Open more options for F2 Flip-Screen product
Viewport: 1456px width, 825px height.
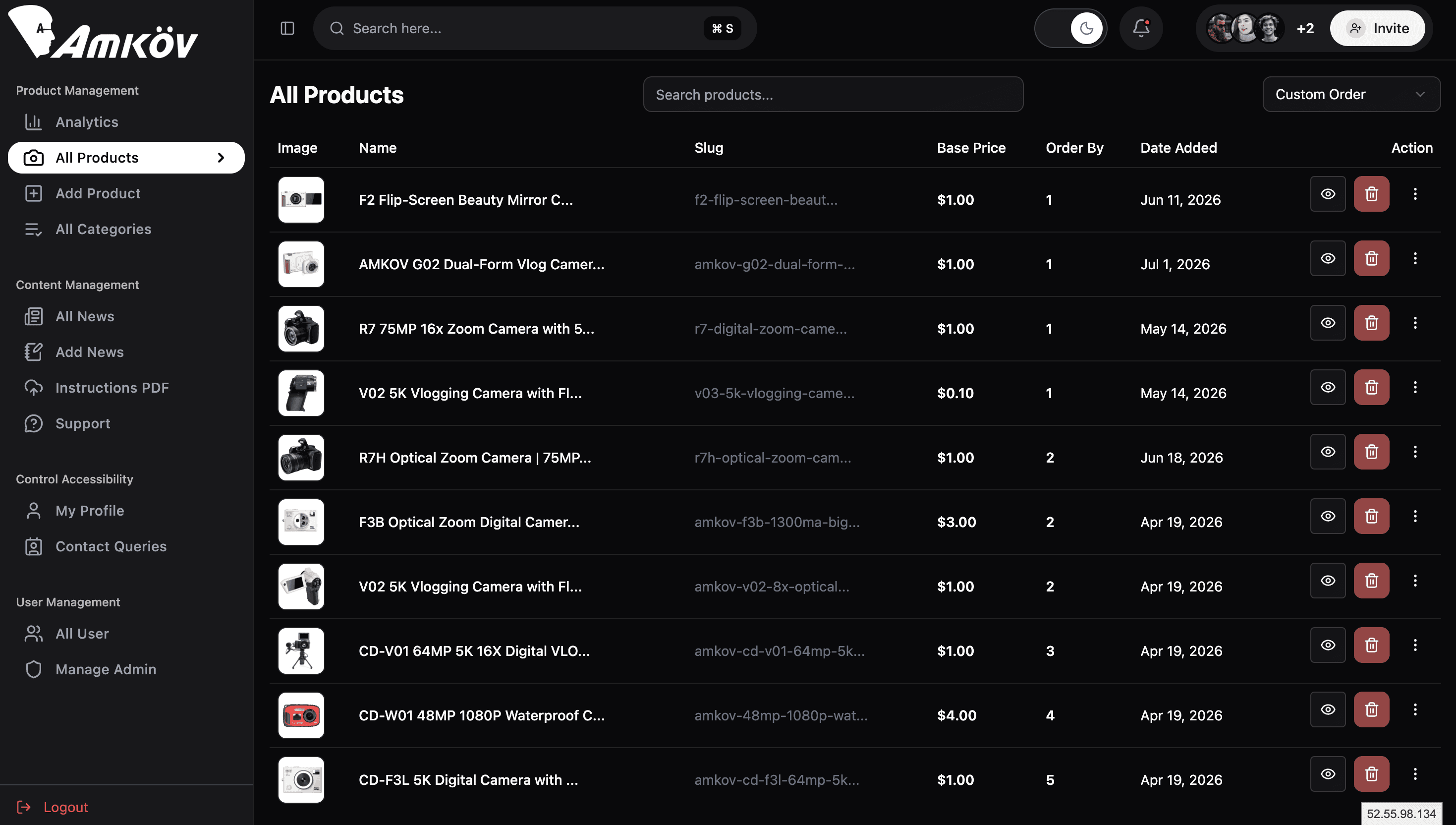[x=1415, y=194]
